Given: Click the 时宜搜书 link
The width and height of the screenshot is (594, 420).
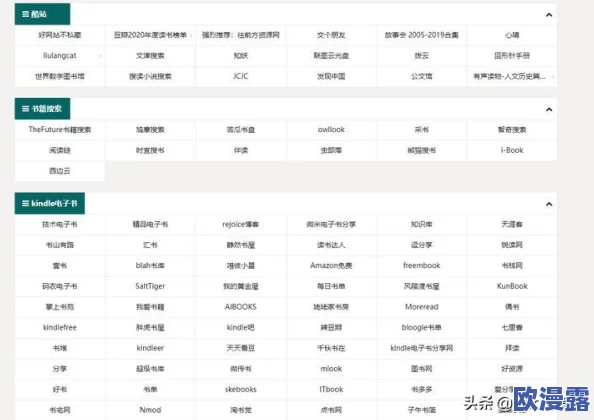Looking at the screenshot, I should (x=150, y=150).
